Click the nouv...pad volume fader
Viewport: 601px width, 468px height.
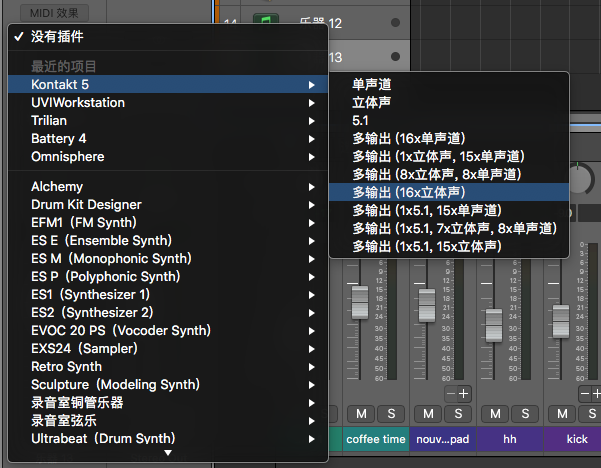(x=427, y=305)
